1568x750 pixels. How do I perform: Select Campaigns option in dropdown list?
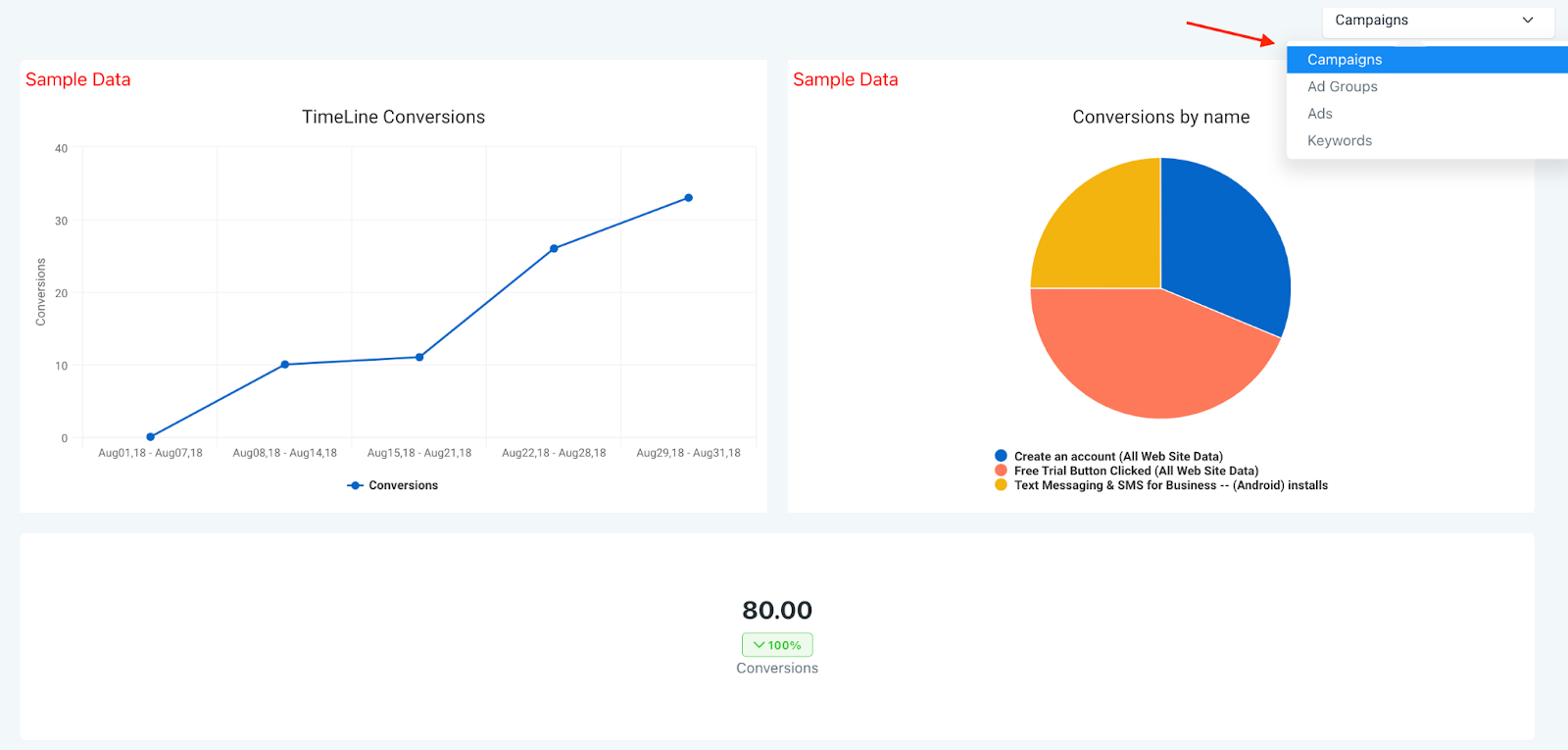coord(1427,60)
